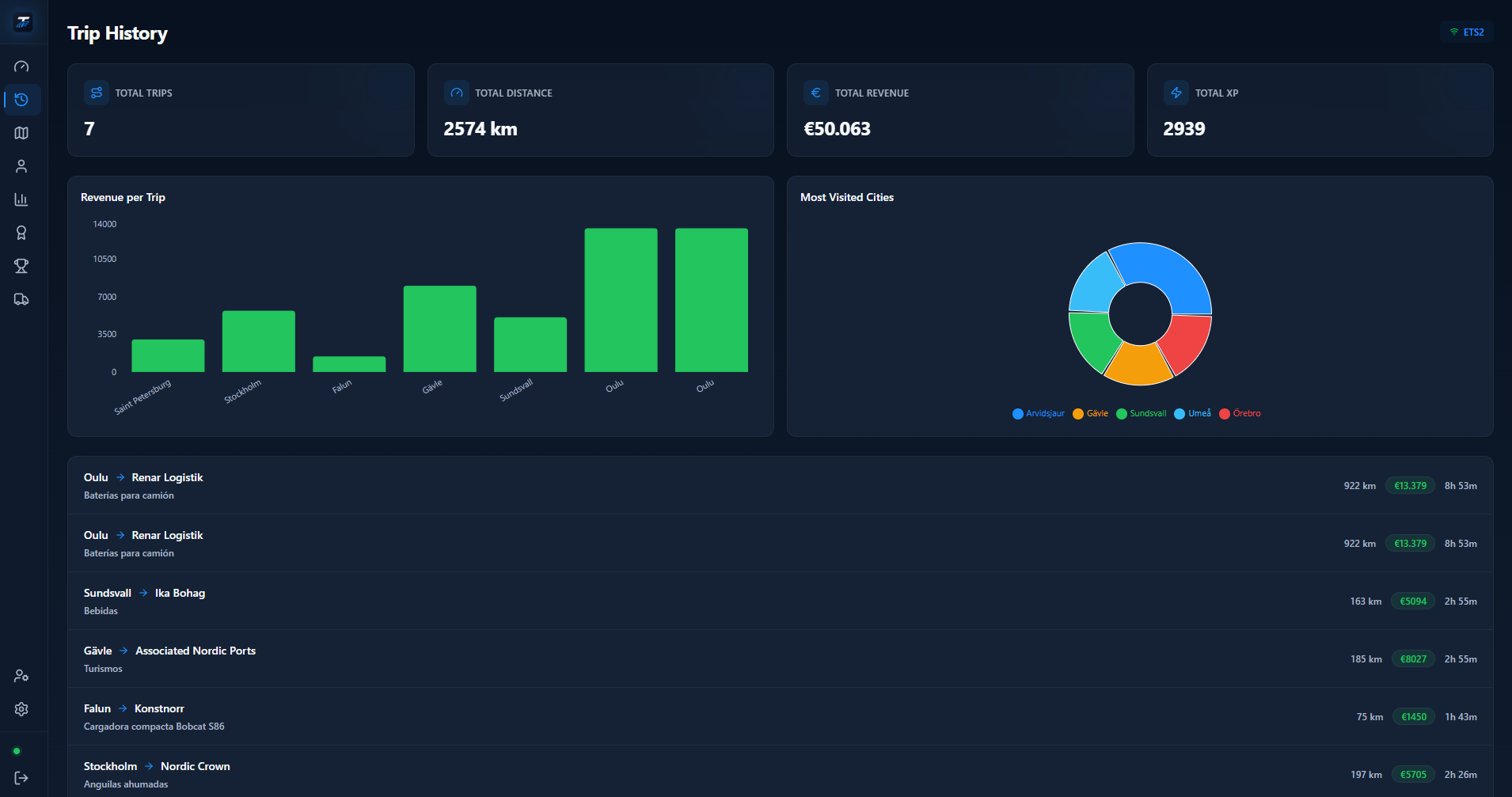Viewport: 1512px width, 797px height.
Task: Click the ETS2 connection badge
Action: (1466, 32)
